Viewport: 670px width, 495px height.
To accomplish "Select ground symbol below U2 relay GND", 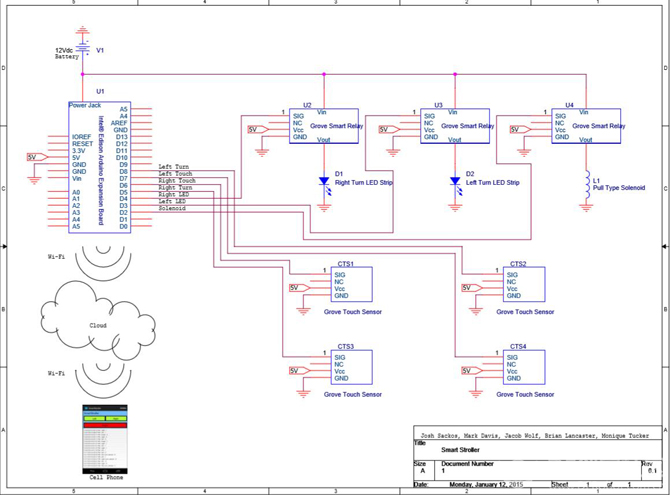I will point(262,152).
